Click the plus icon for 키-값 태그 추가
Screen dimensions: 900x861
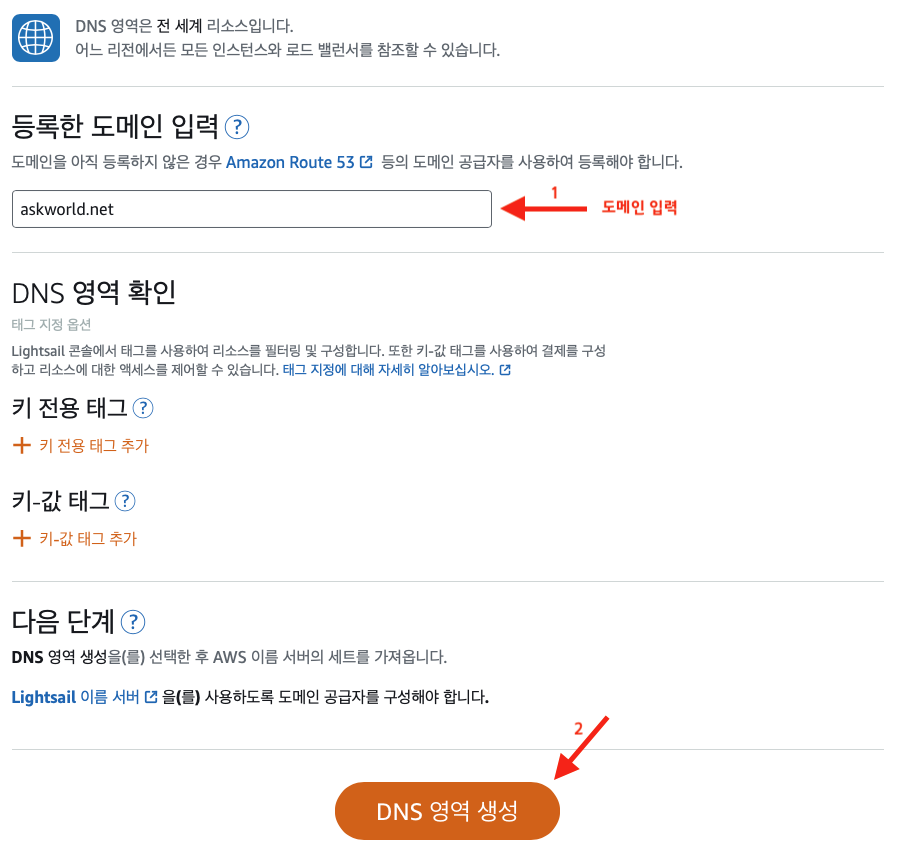tap(22, 538)
